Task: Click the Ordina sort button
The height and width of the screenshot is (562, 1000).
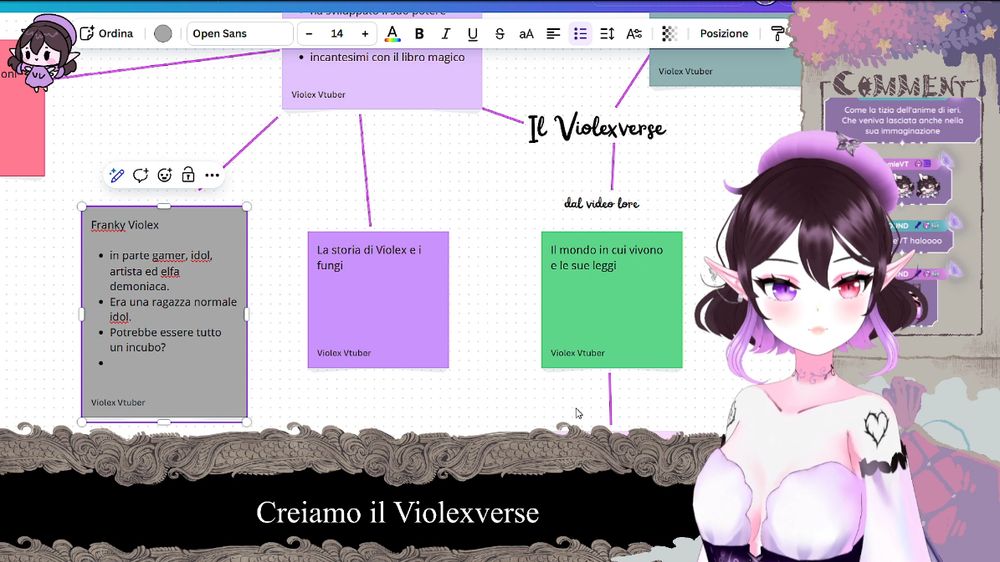Action: 107,33
